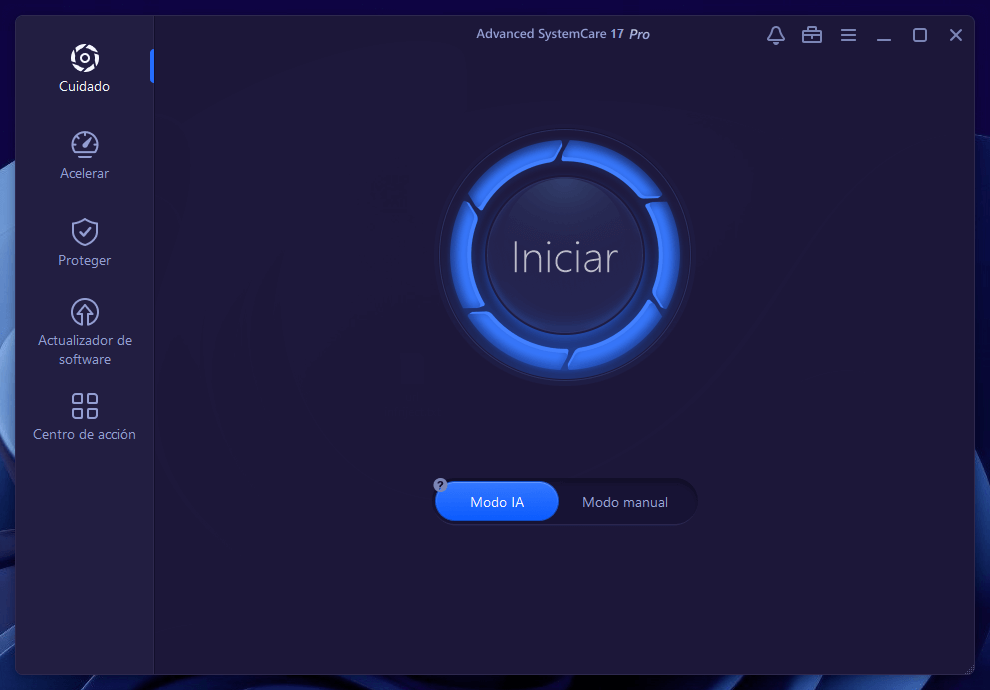Maximize the Advanced SystemCare window
This screenshot has width=990, height=690.
tap(920, 35)
